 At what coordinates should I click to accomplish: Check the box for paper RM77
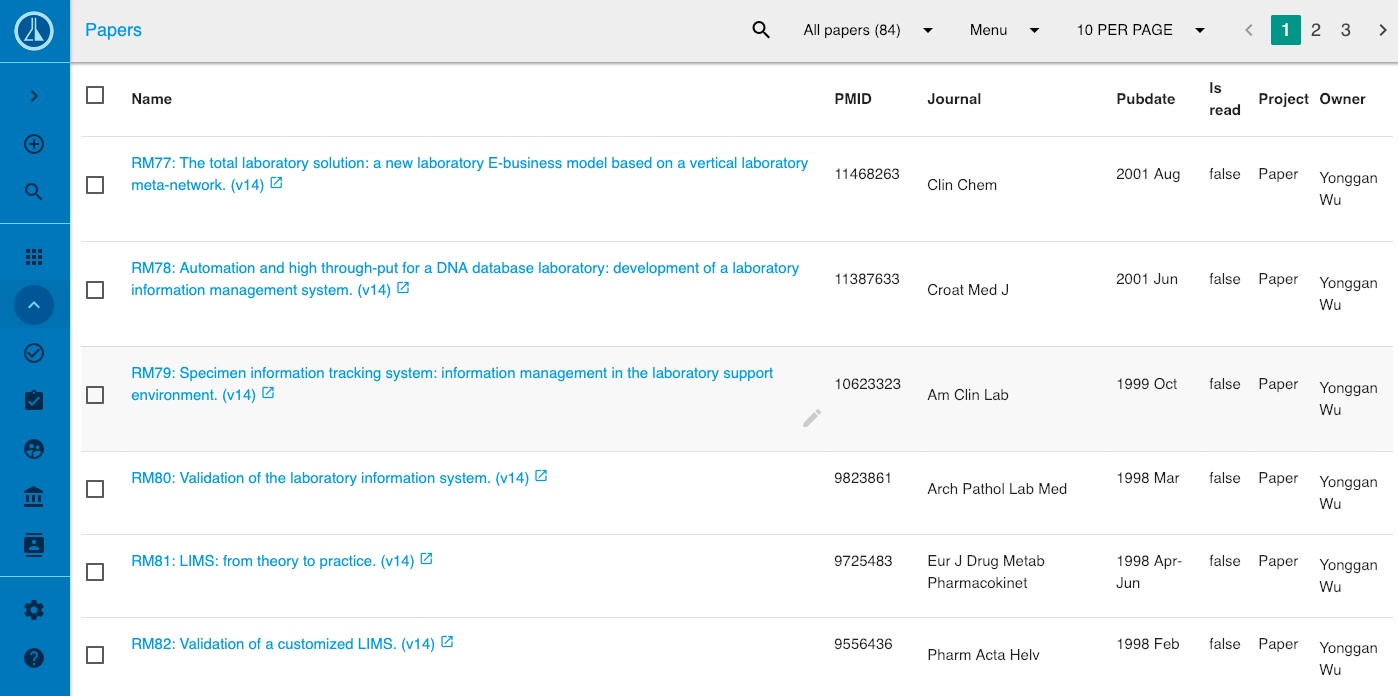click(x=95, y=185)
